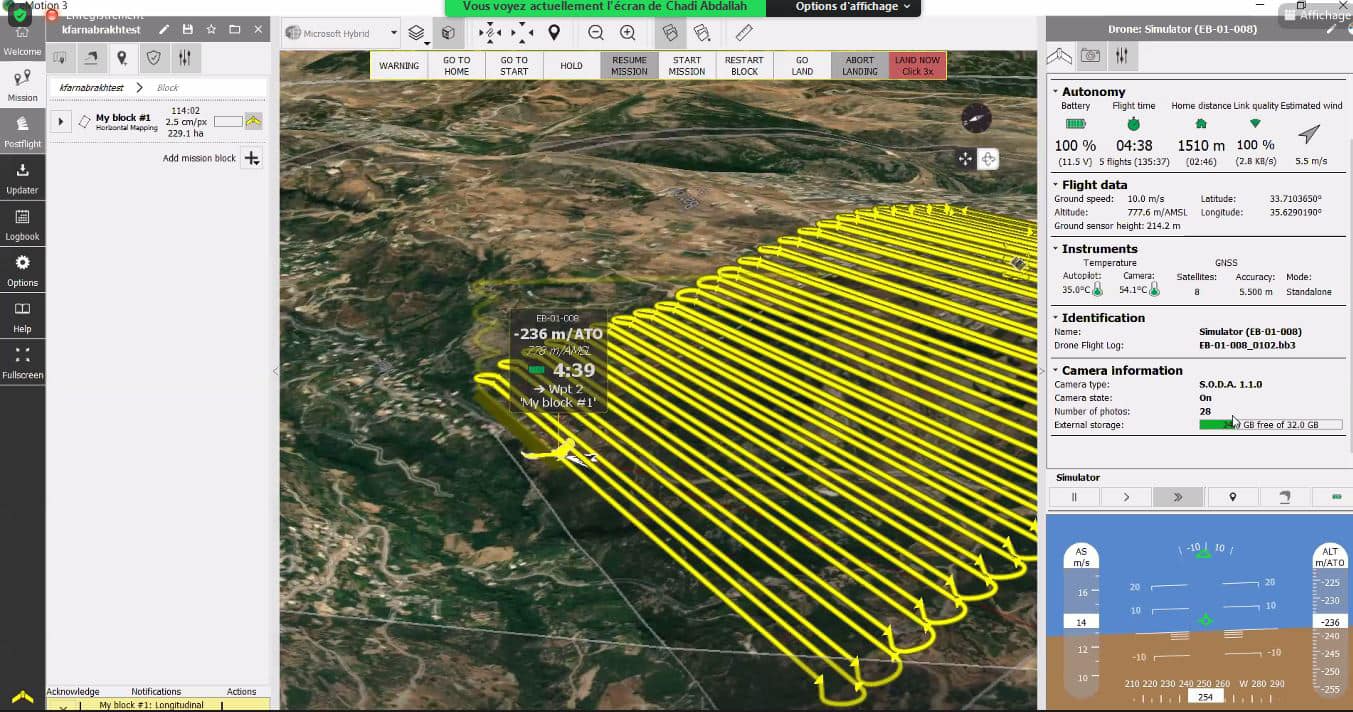Open the Microsoft Hybrid map source dropdown

pos(341,33)
